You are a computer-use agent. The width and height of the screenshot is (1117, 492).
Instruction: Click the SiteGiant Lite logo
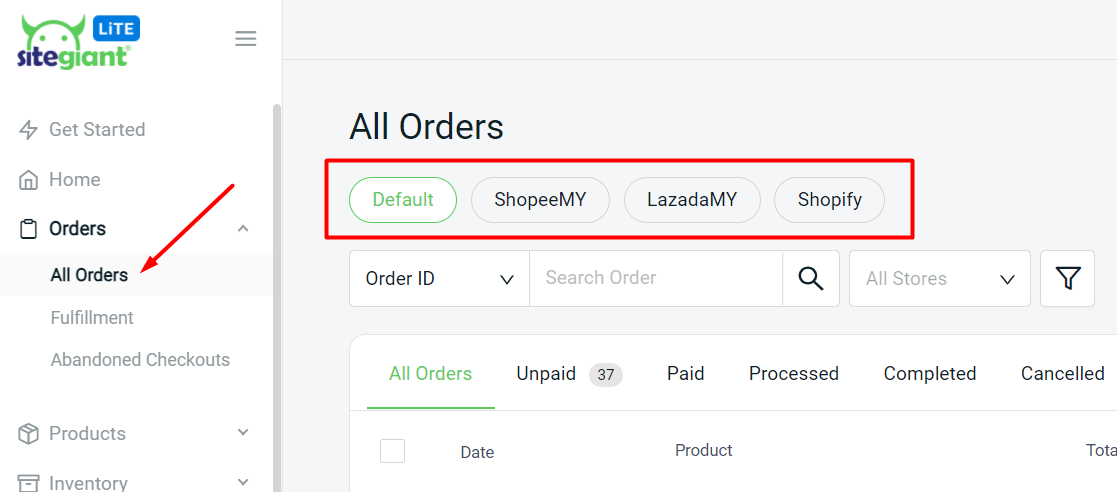77,42
